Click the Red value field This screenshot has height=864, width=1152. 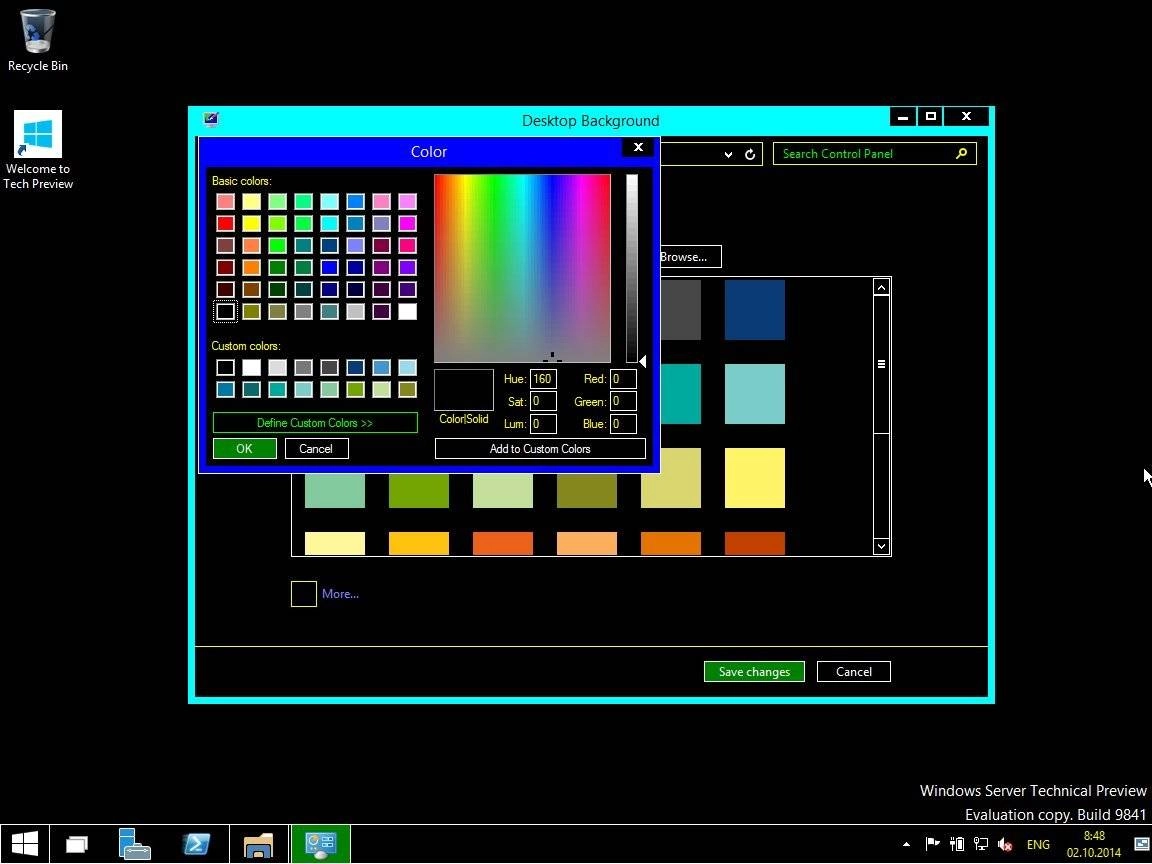(623, 379)
